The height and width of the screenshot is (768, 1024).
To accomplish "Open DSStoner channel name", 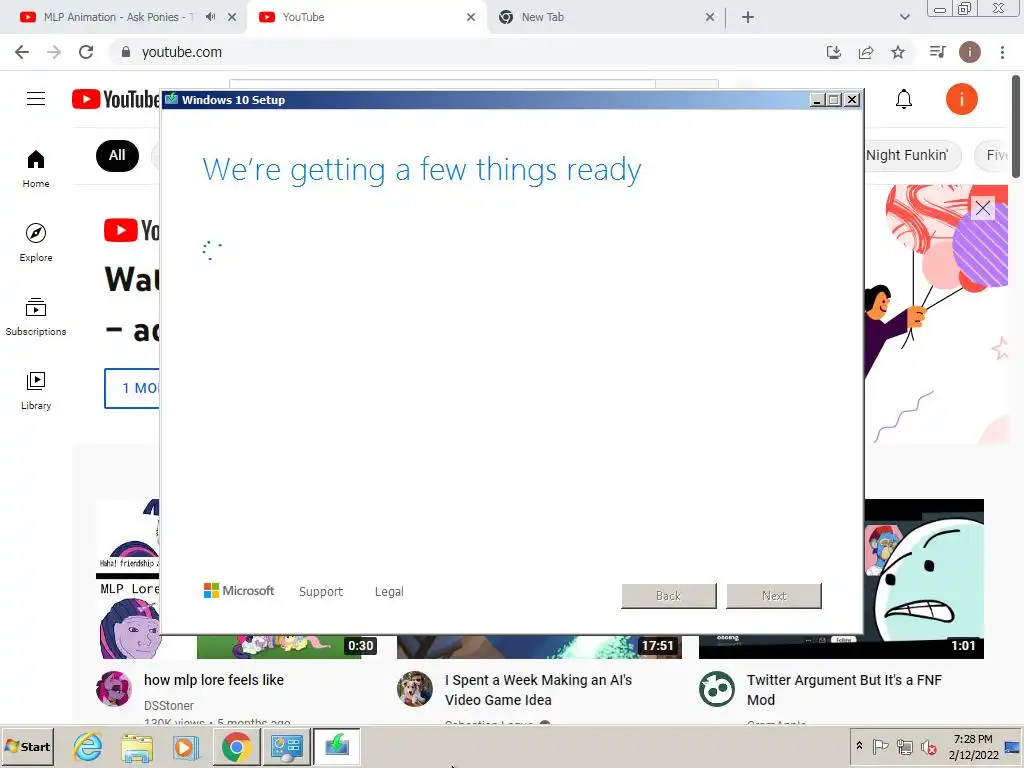I will click(168, 705).
